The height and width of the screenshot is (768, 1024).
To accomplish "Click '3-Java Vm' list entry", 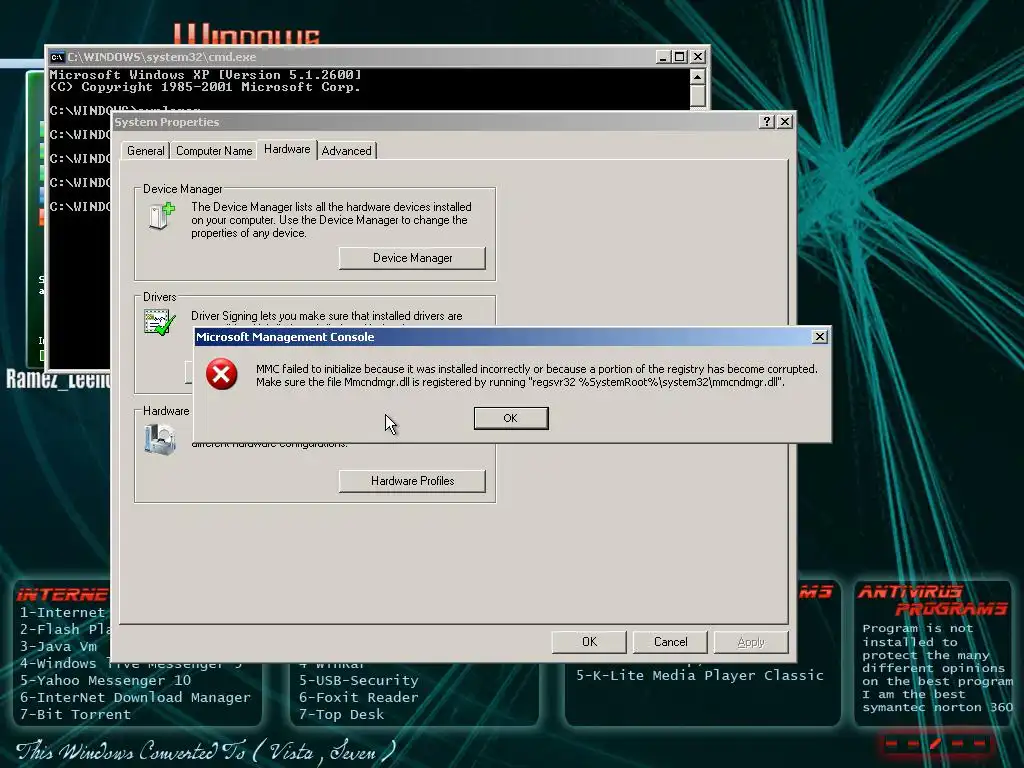I will tap(58, 647).
